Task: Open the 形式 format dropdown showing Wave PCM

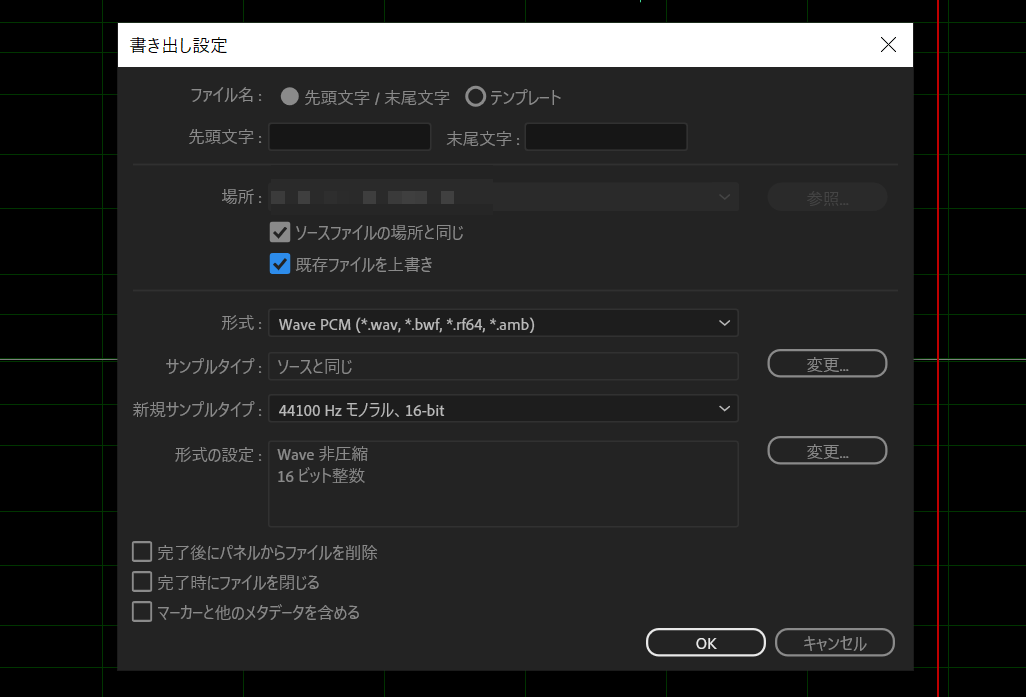Action: click(503, 323)
